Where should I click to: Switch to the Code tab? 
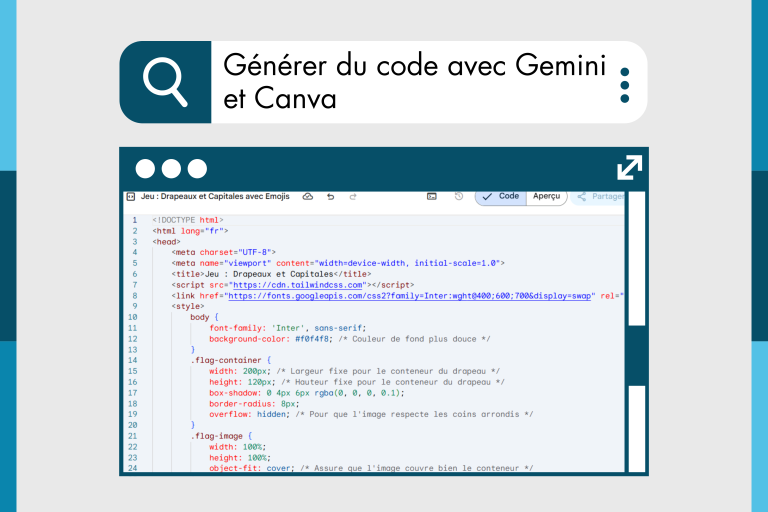click(x=501, y=196)
